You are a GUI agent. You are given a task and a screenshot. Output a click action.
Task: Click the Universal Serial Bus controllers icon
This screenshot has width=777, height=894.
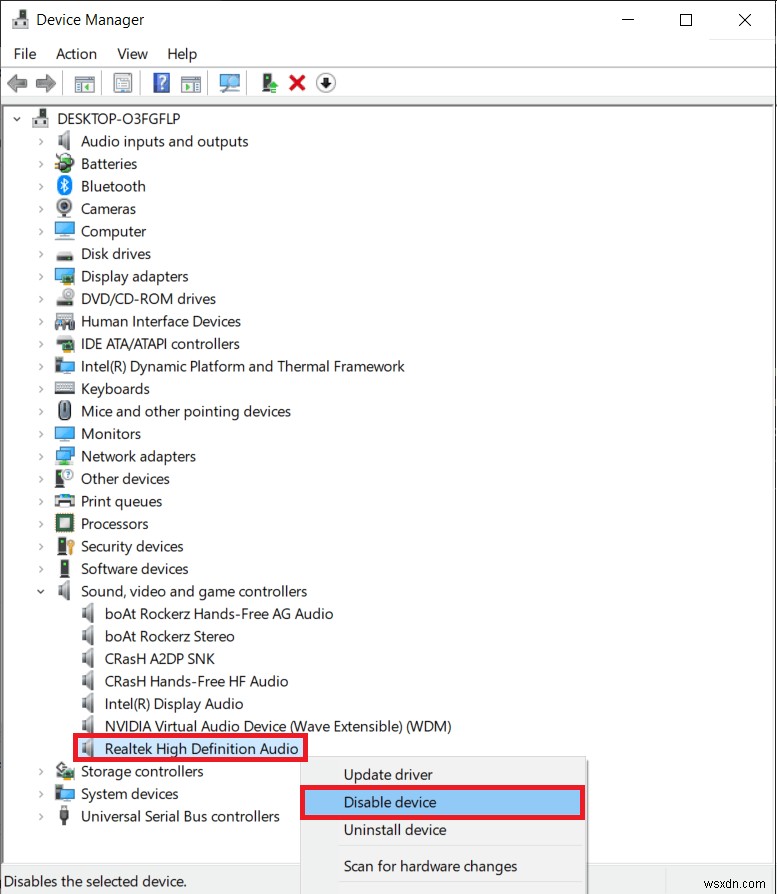click(64, 815)
